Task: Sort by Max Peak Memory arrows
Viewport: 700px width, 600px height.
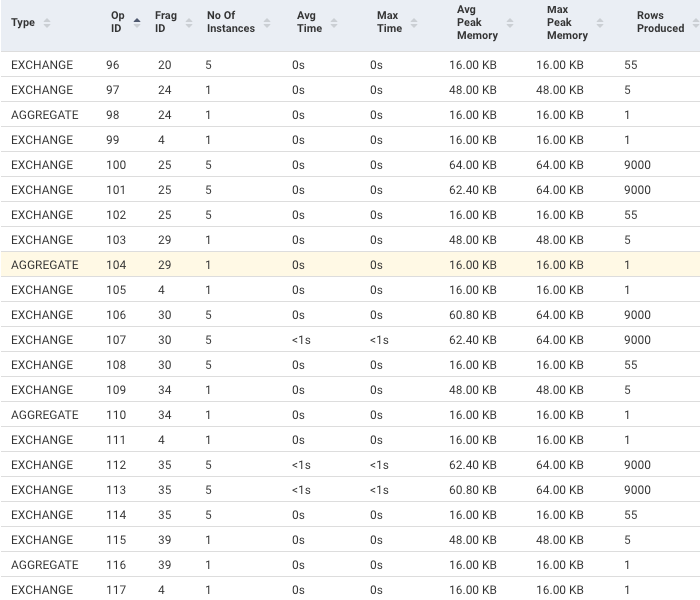Action: [600, 23]
